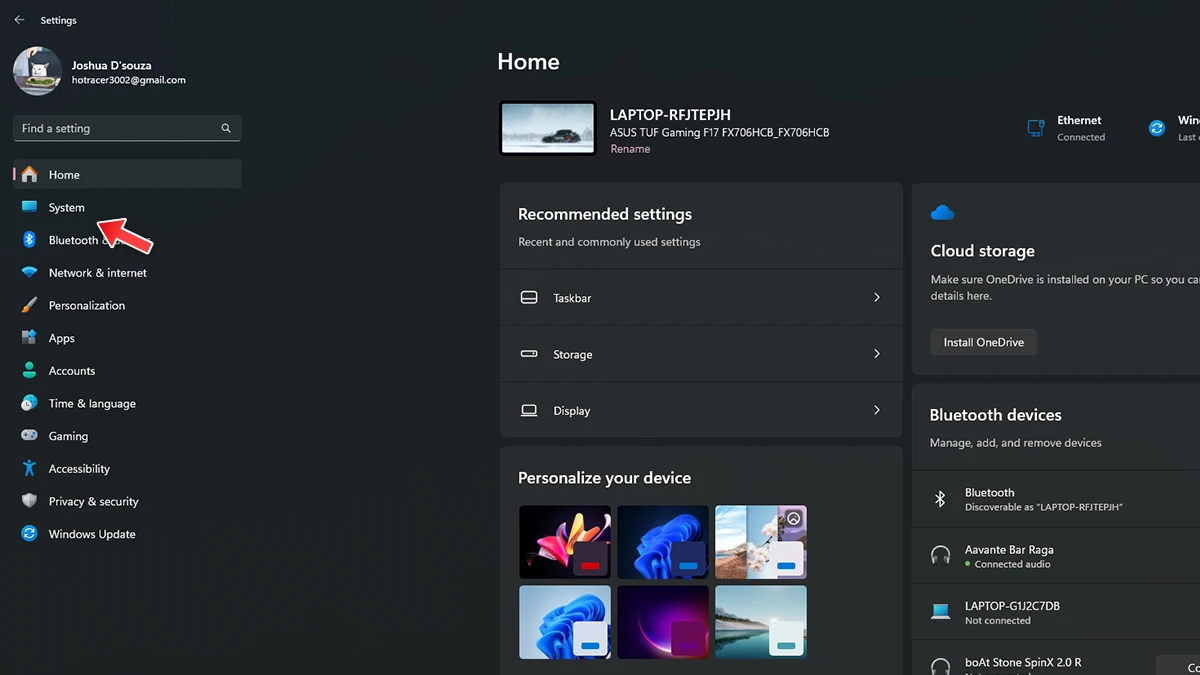Select the lake landscape theme
The width and height of the screenshot is (1200, 675).
761,622
